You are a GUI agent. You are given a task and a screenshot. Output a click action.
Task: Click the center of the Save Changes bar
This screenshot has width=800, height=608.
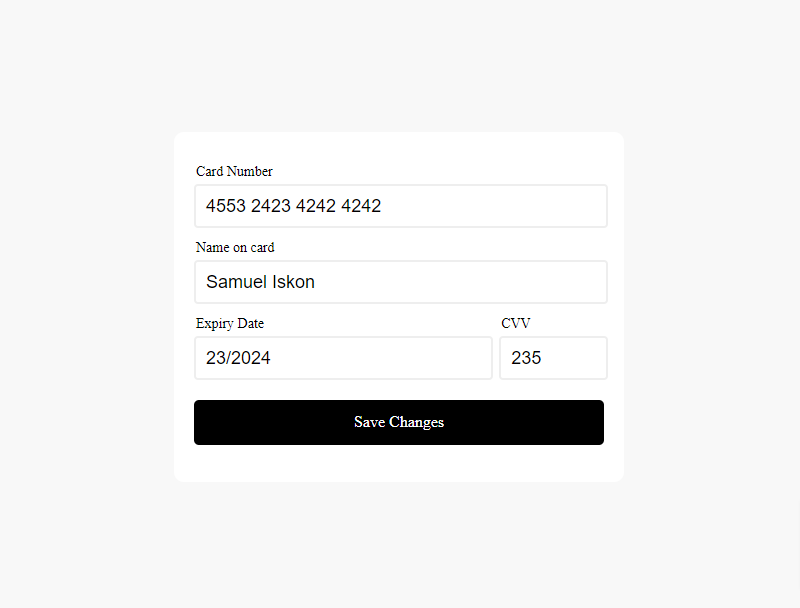(x=399, y=422)
